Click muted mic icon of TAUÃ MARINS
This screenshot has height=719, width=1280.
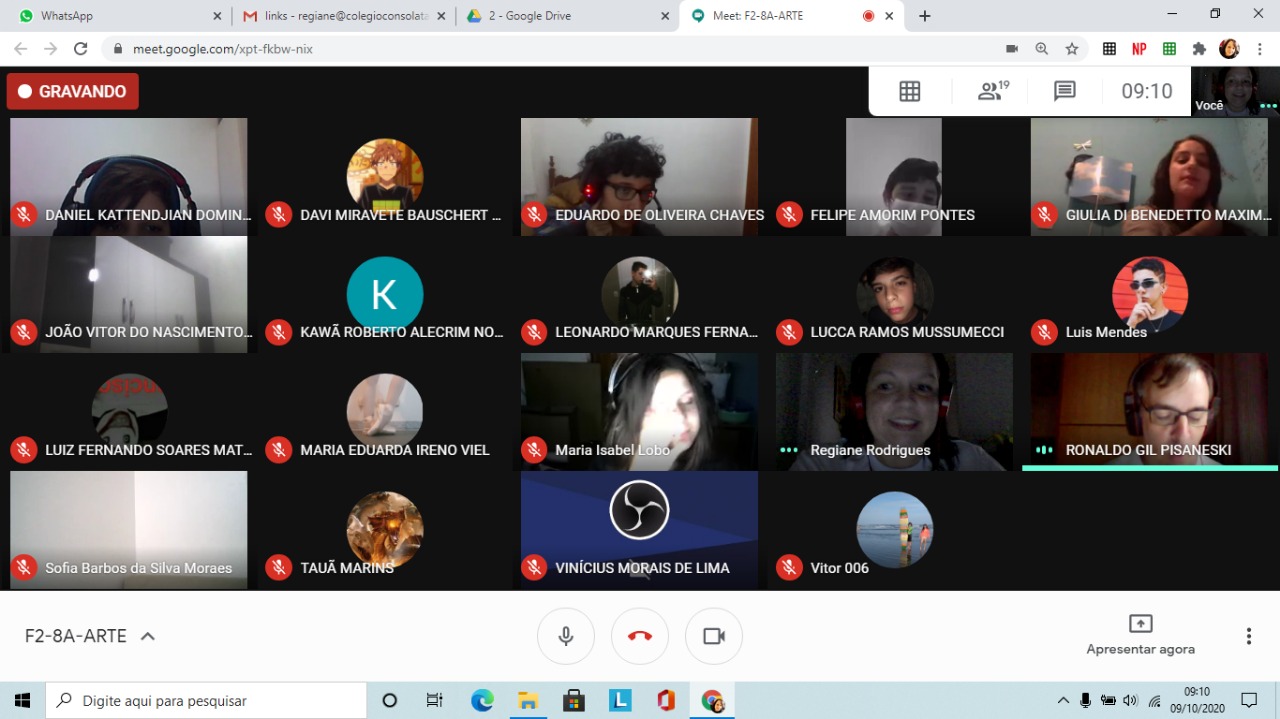[x=279, y=568]
